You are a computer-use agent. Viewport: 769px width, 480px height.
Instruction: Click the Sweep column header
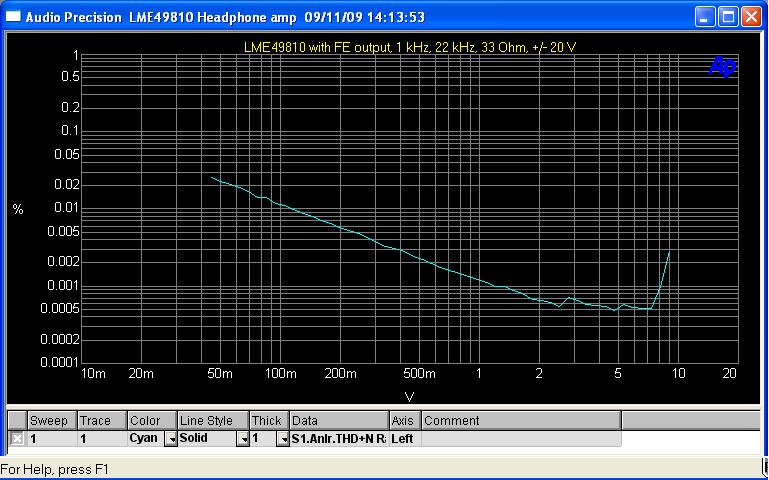[x=52, y=421]
